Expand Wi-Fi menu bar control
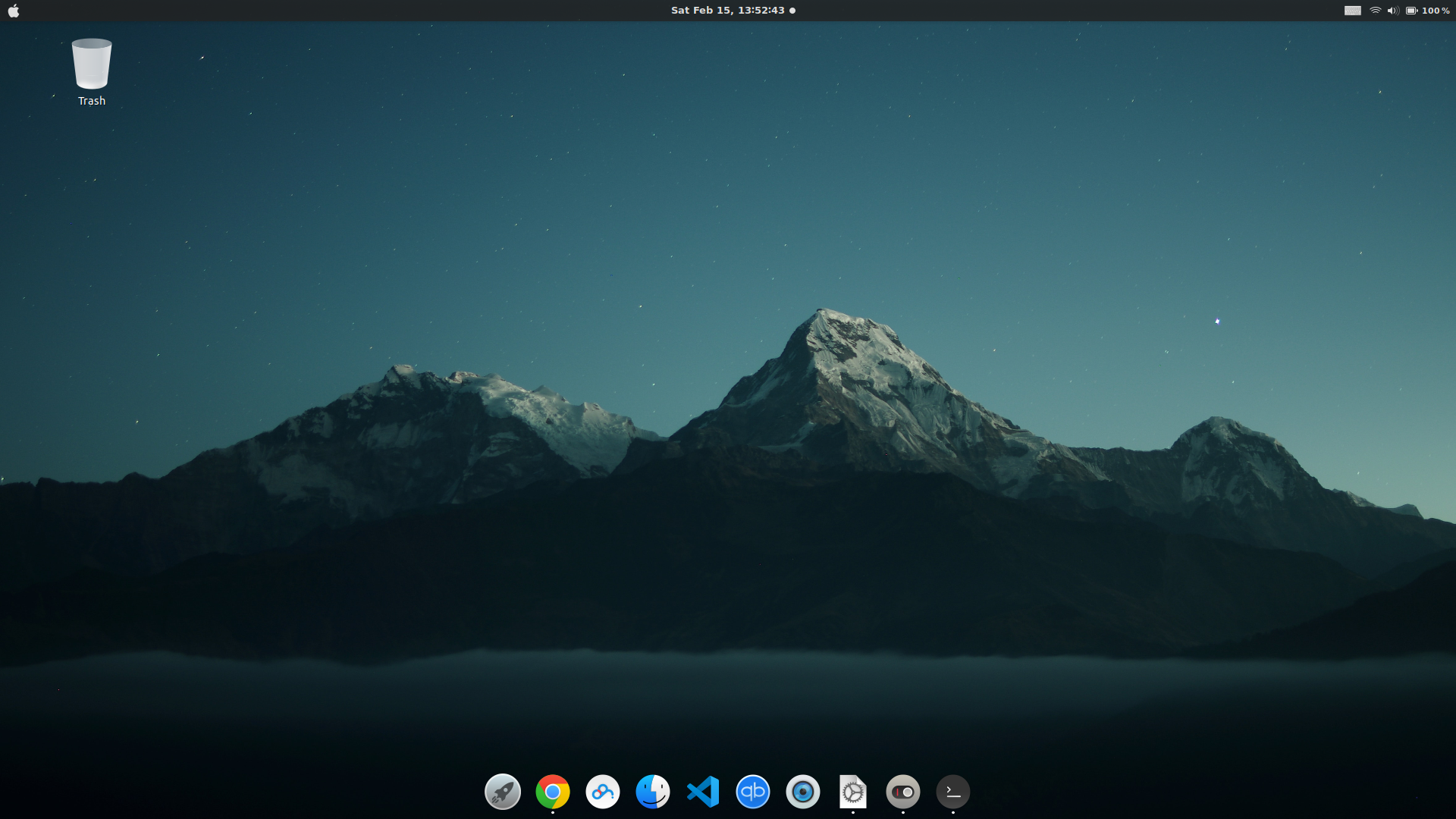 coord(1376,10)
